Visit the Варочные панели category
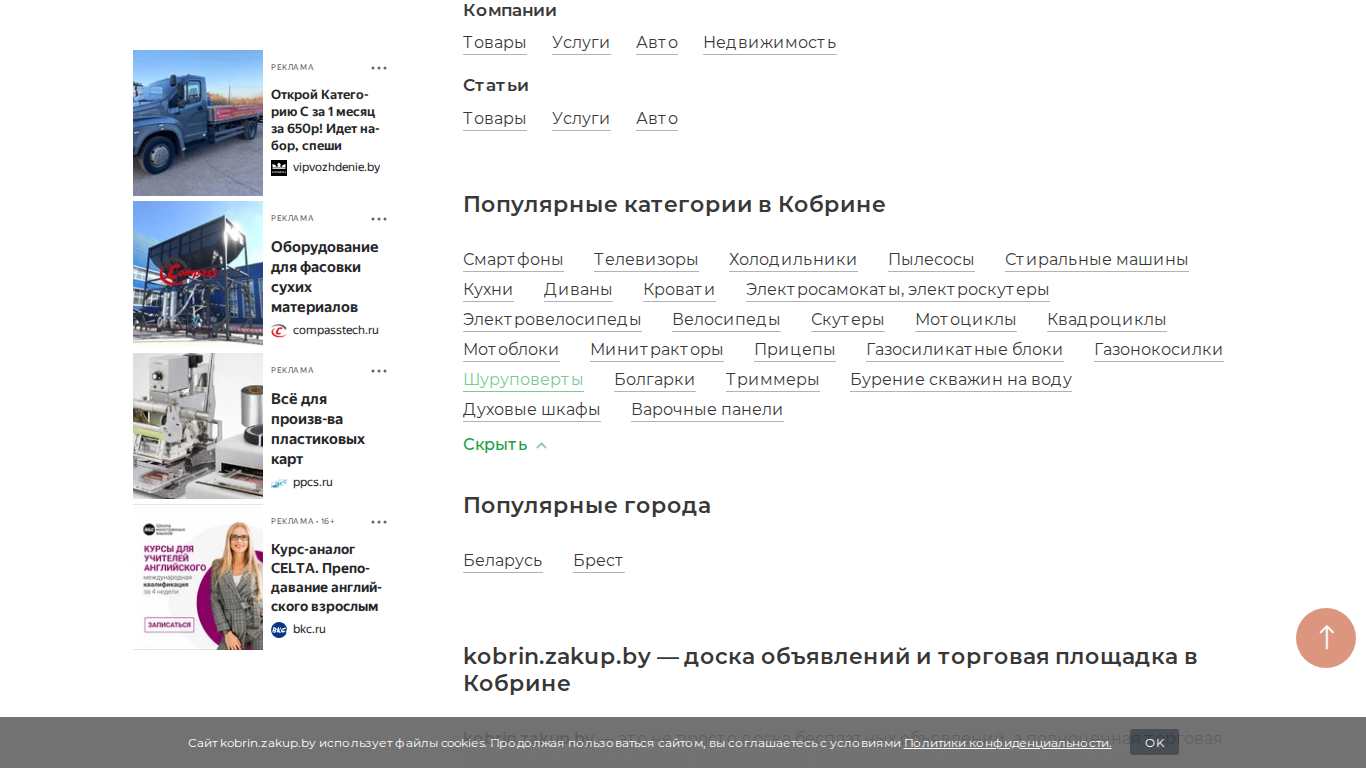Screen dimensions: 1366x768 coord(707,410)
